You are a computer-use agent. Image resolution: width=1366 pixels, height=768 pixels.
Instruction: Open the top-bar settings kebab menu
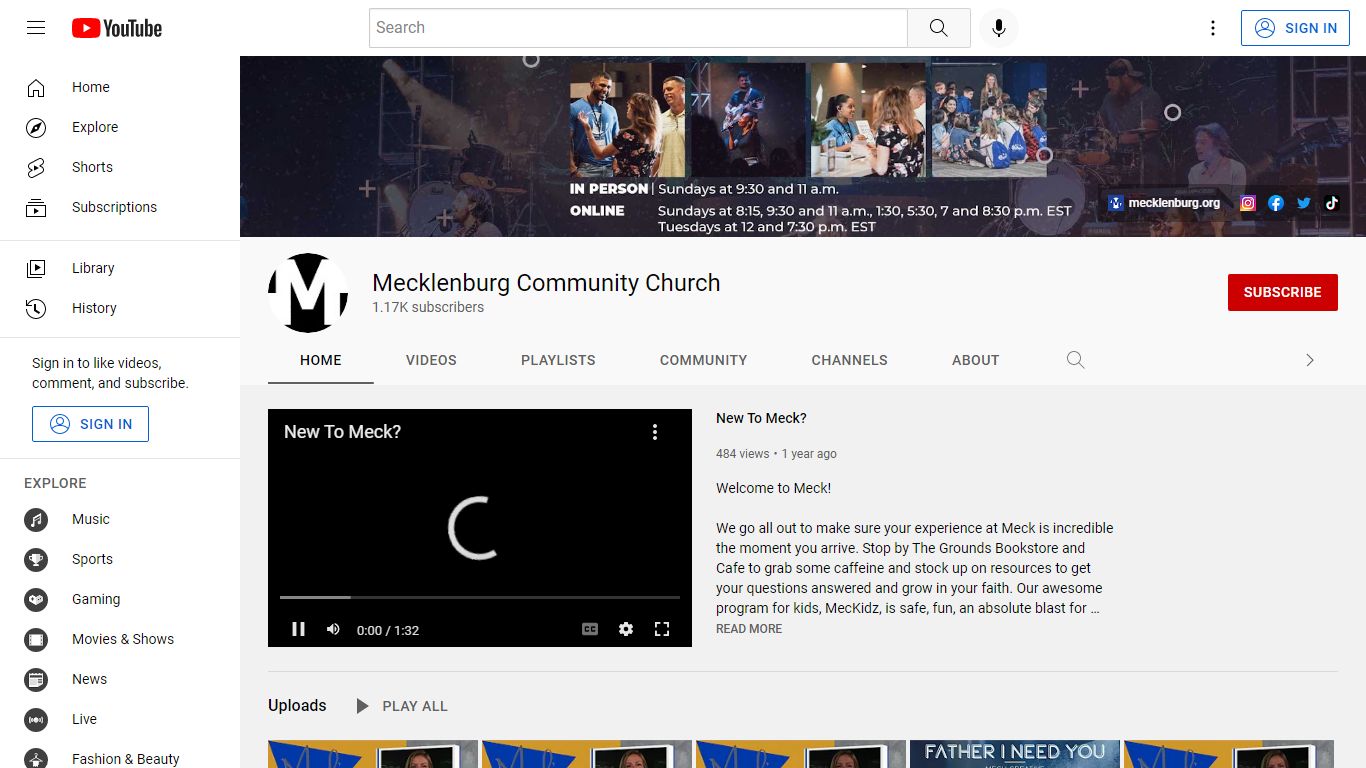click(x=1213, y=28)
